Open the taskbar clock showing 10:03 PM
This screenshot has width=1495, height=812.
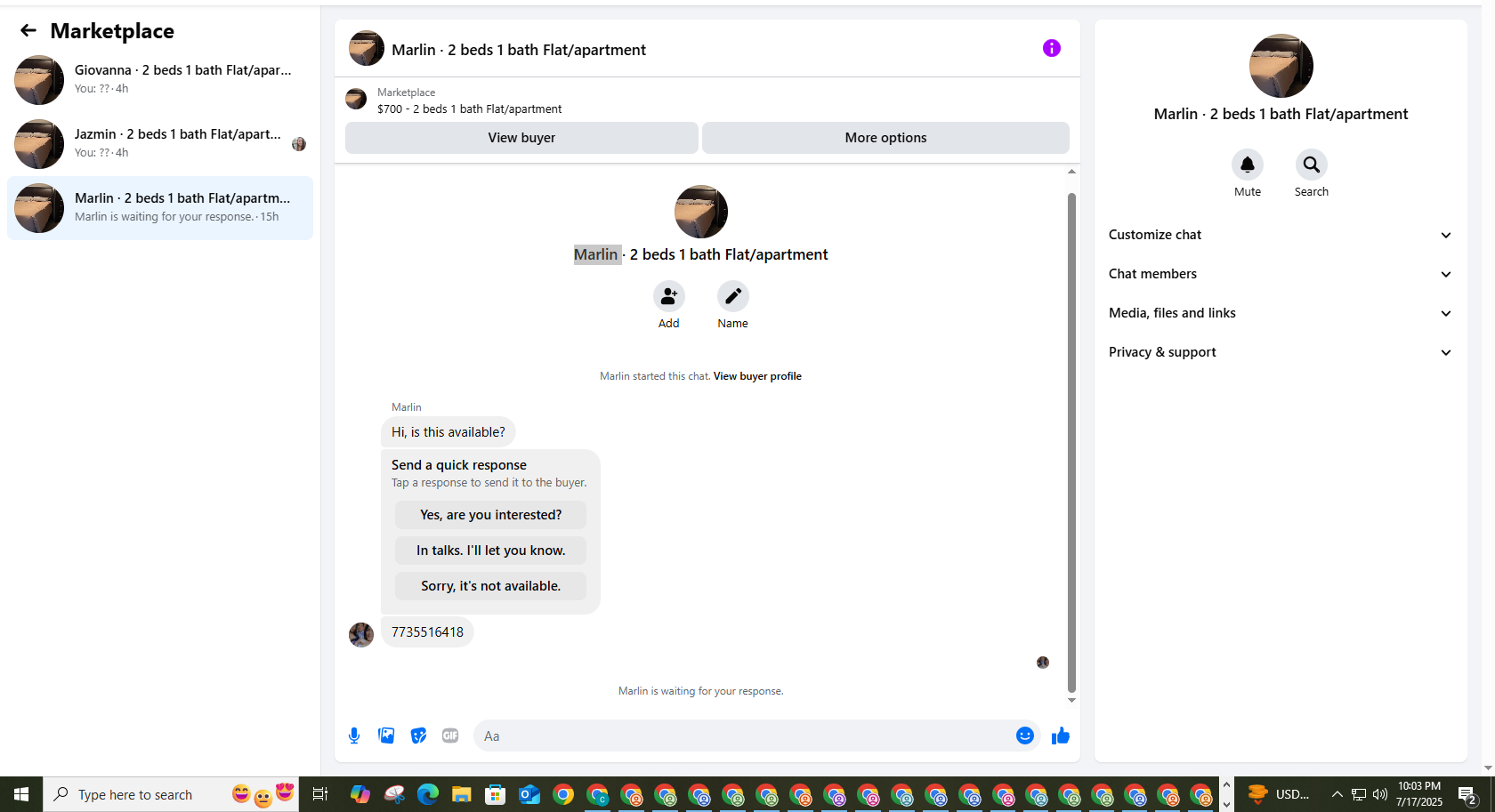coord(1418,794)
